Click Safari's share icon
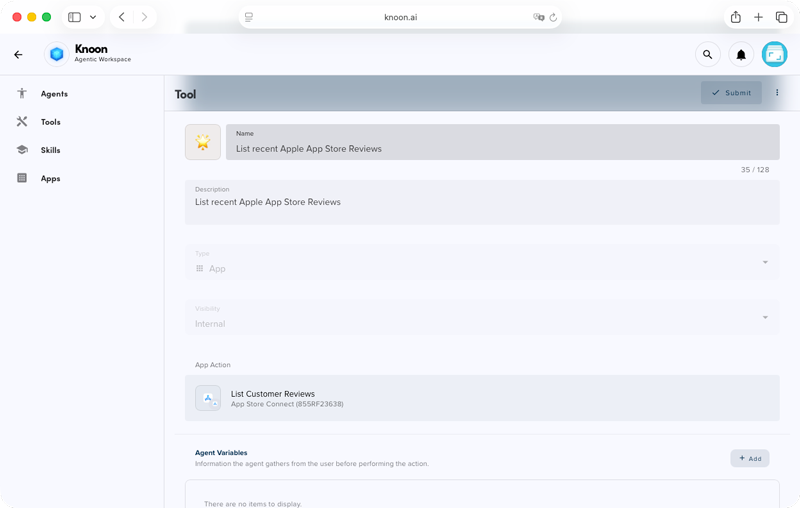Image resolution: width=800 pixels, height=508 pixels. pos(735,17)
